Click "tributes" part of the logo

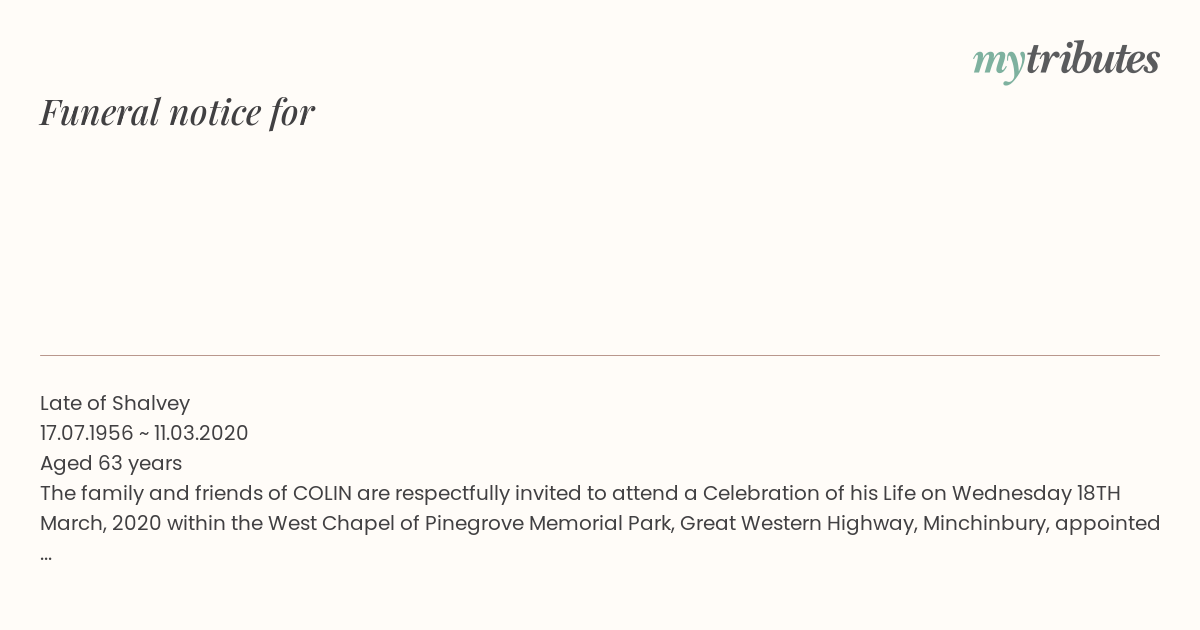click(1092, 60)
